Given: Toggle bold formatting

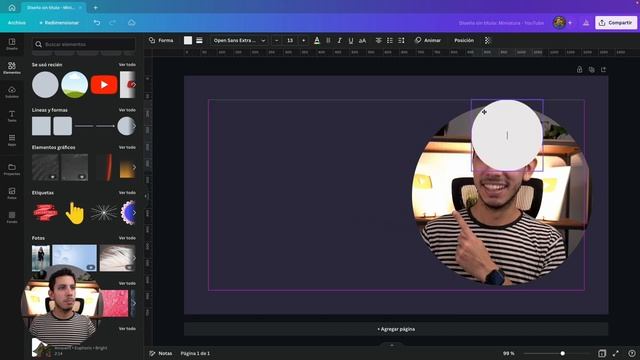Looking at the screenshot, I should pyautogui.click(x=328, y=40).
